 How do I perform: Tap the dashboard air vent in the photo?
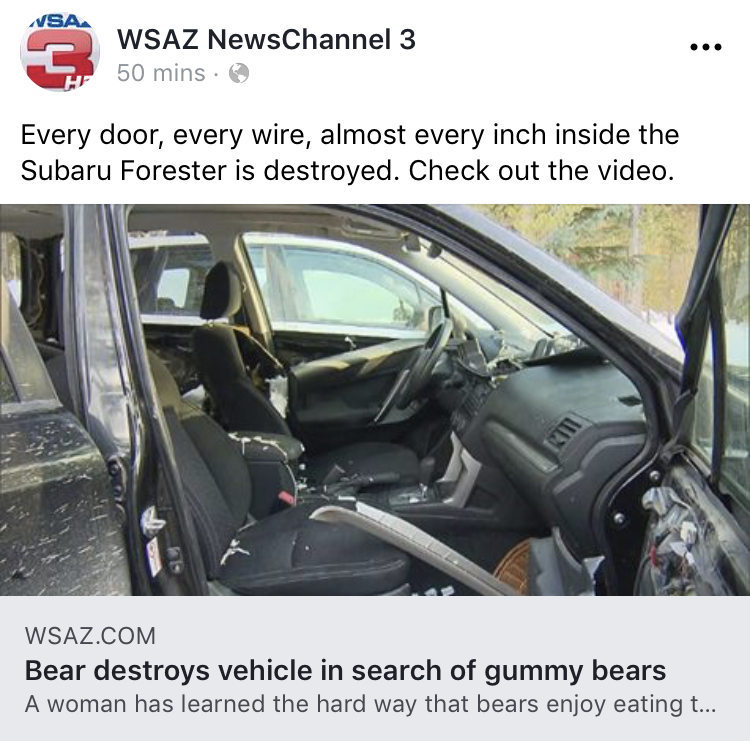pyautogui.click(x=564, y=430)
